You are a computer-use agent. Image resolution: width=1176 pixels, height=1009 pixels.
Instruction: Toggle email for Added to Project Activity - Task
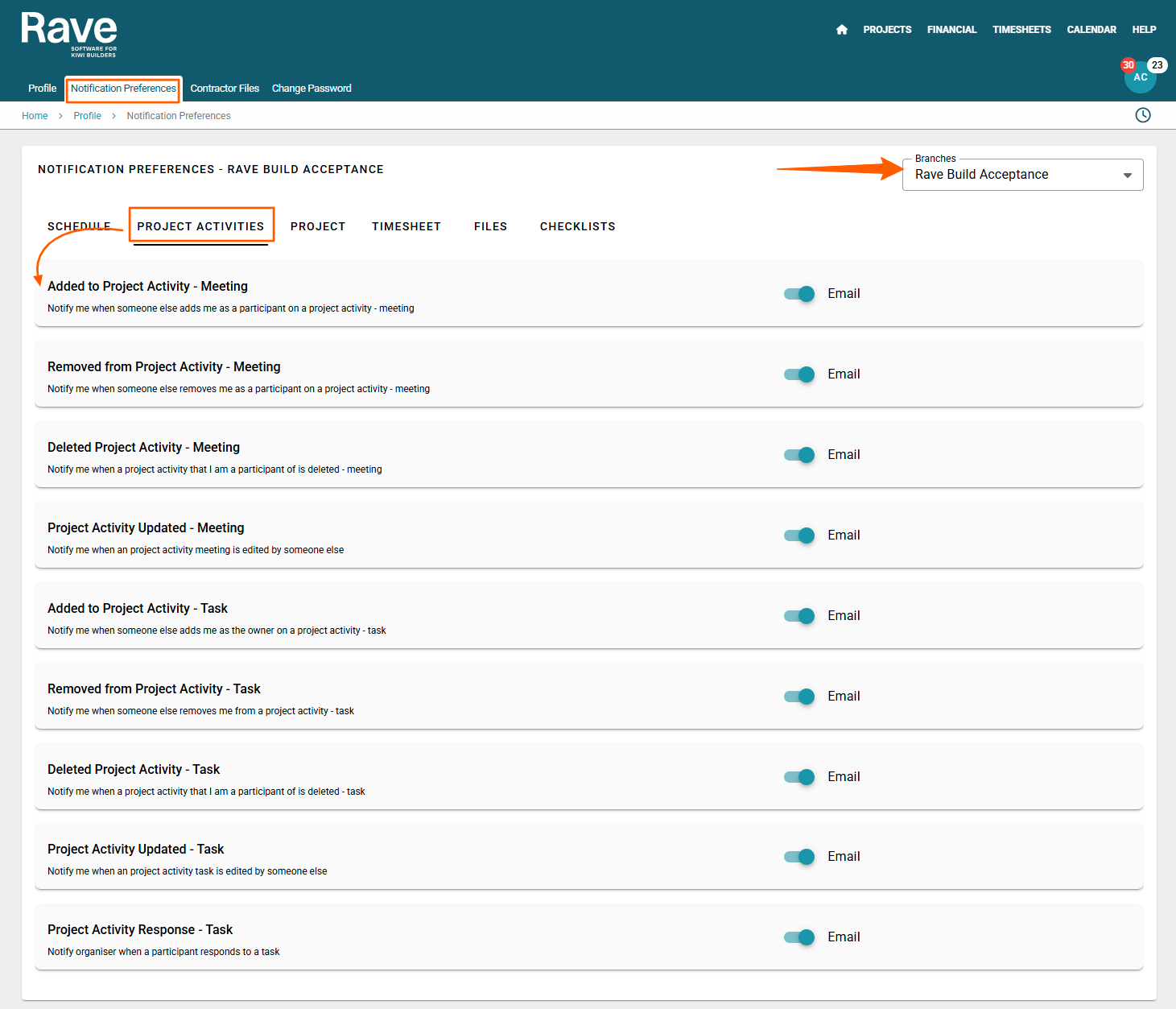pos(799,616)
